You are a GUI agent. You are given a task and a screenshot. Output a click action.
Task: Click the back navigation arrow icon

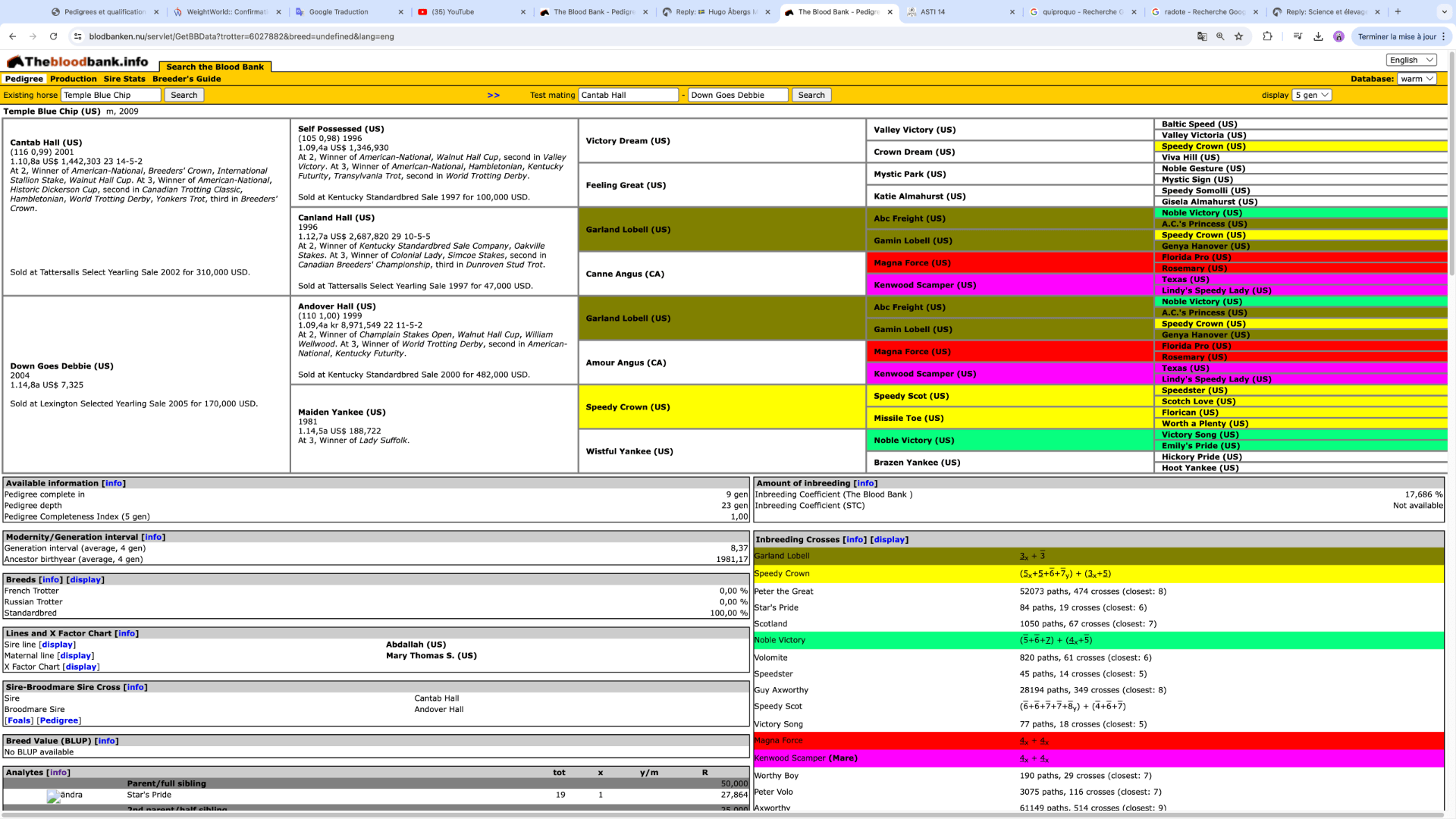pos(12,37)
